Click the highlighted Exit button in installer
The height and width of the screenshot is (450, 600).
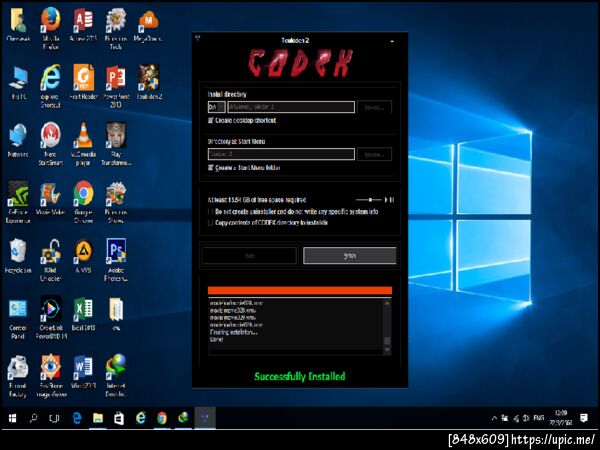click(x=350, y=256)
